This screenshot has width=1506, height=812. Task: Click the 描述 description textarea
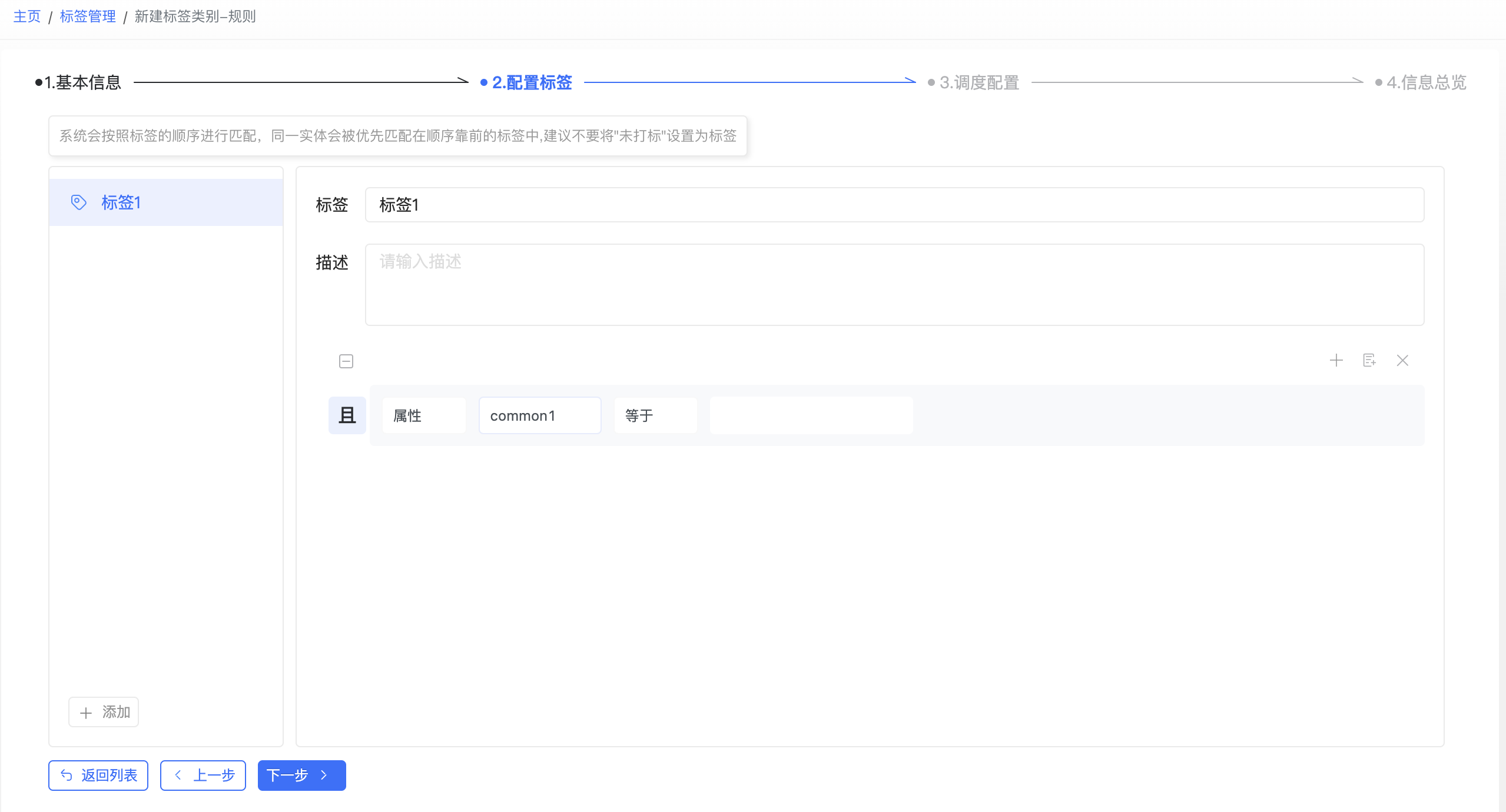point(894,285)
